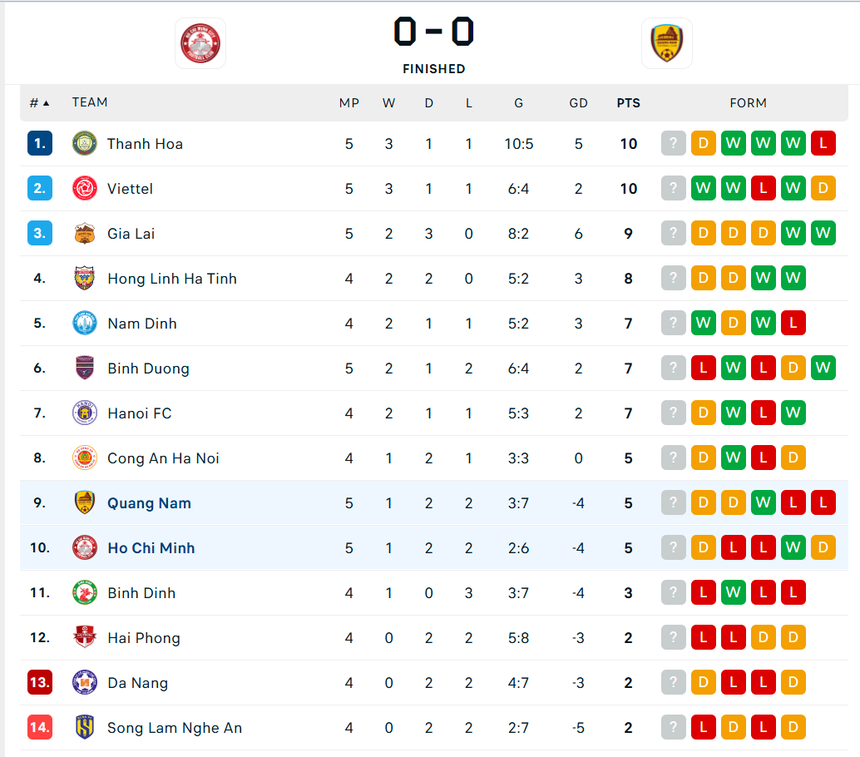Viewport: 860px width, 757px height.
Task: Click the Da Nang team logo
Action: pos(84,683)
